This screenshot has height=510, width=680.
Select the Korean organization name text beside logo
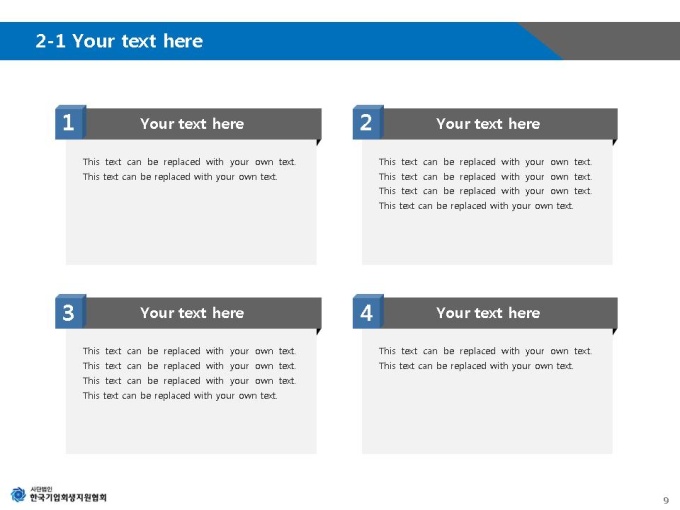(x=68, y=495)
